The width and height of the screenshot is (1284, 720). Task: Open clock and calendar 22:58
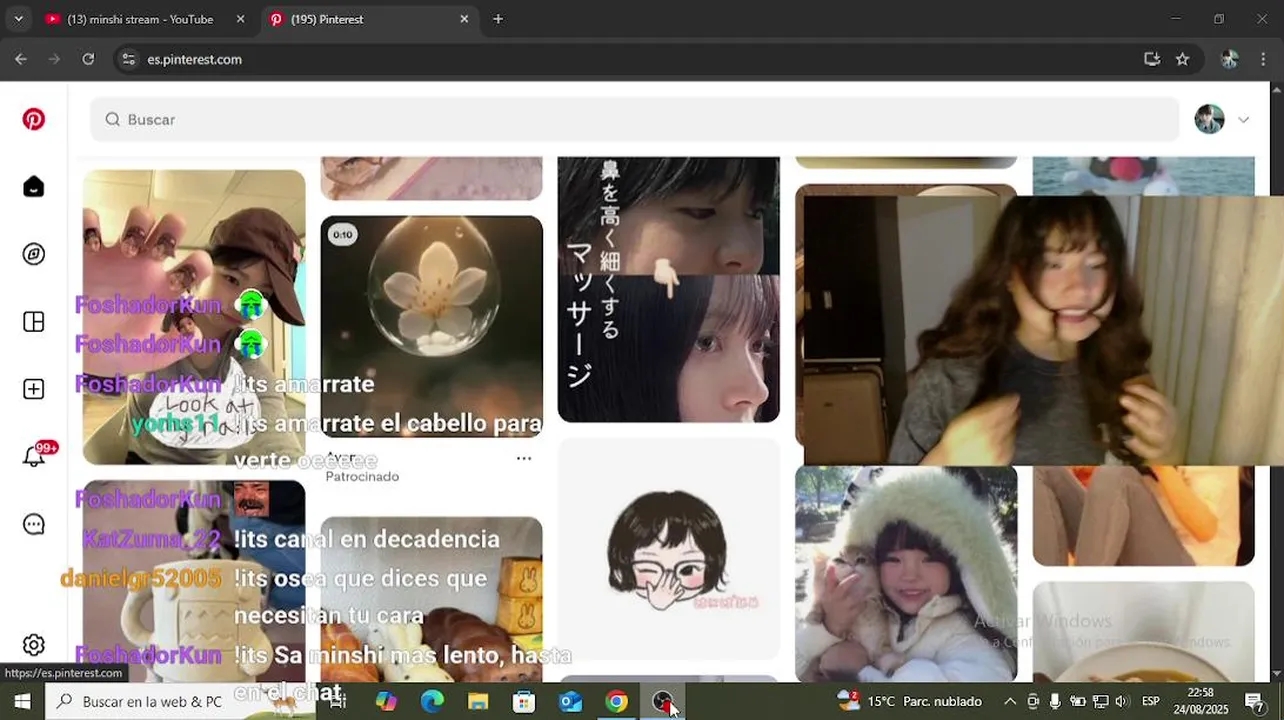(1202, 701)
